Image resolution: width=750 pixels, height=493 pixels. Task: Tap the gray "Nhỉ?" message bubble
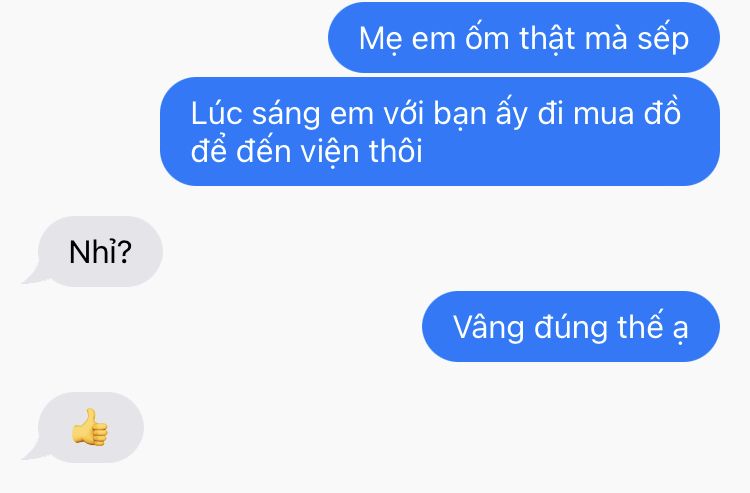click(100, 251)
